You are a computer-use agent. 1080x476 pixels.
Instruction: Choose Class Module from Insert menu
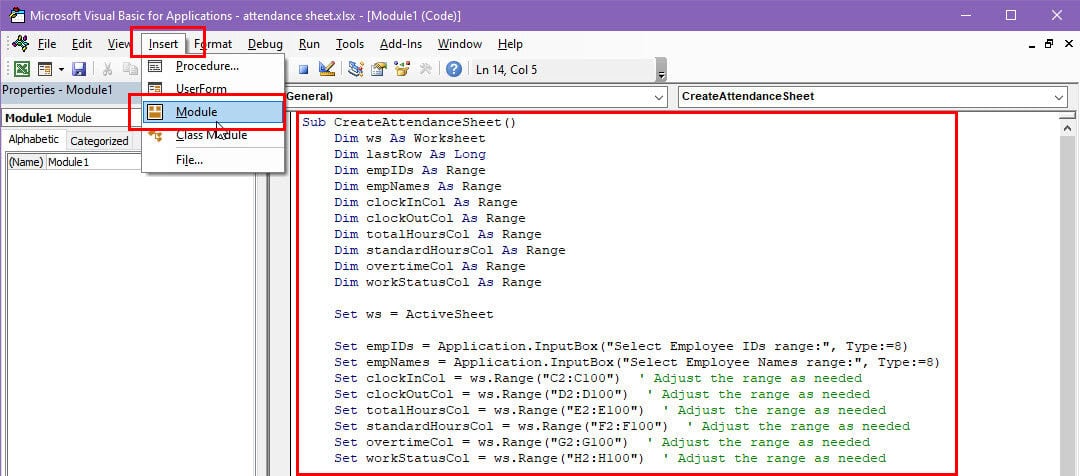pos(214,135)
